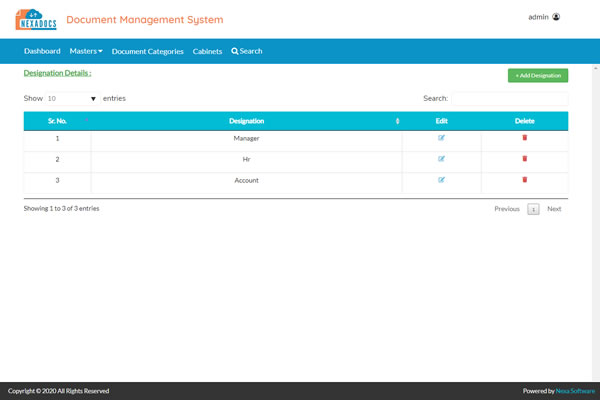The image size is (600, 400).
Task: Follow the Nexa Software footer link
Action: [x=573, y=391]
